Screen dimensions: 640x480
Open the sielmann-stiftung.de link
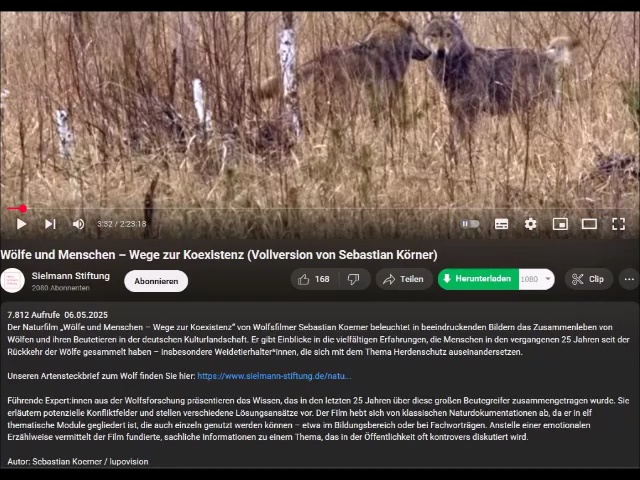click(x=274, y=376)
